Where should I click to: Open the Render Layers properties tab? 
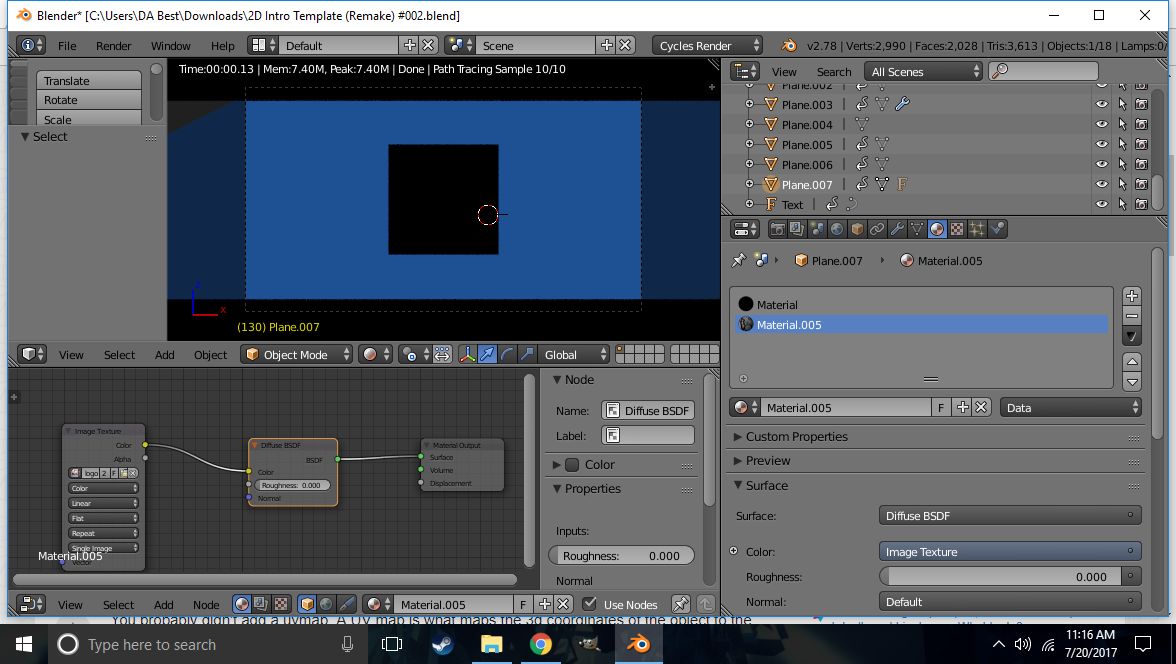pos(796,230)
